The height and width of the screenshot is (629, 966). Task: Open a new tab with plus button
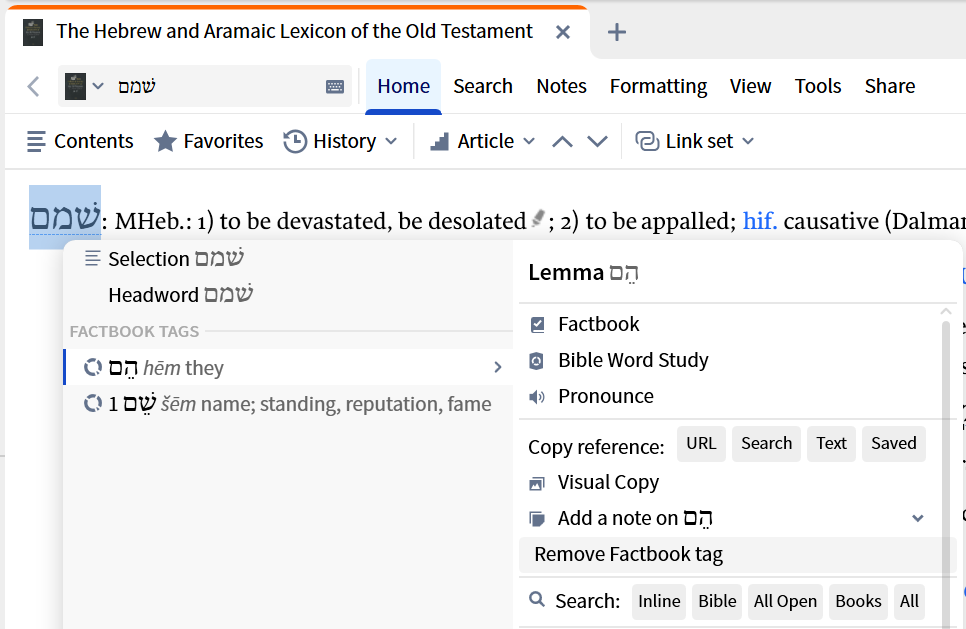click(x=617, y=32)
